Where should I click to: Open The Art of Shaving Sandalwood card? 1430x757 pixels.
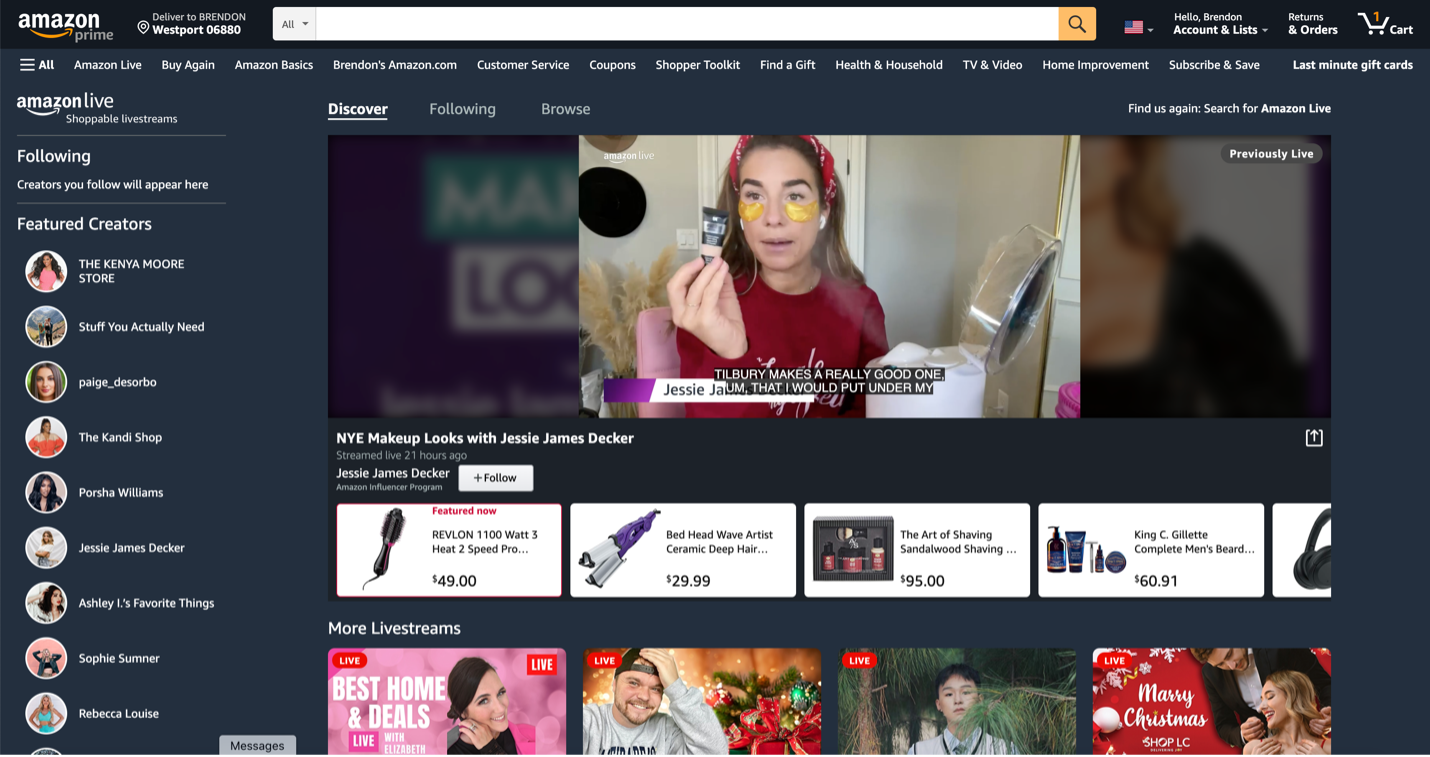pos(917,550)
